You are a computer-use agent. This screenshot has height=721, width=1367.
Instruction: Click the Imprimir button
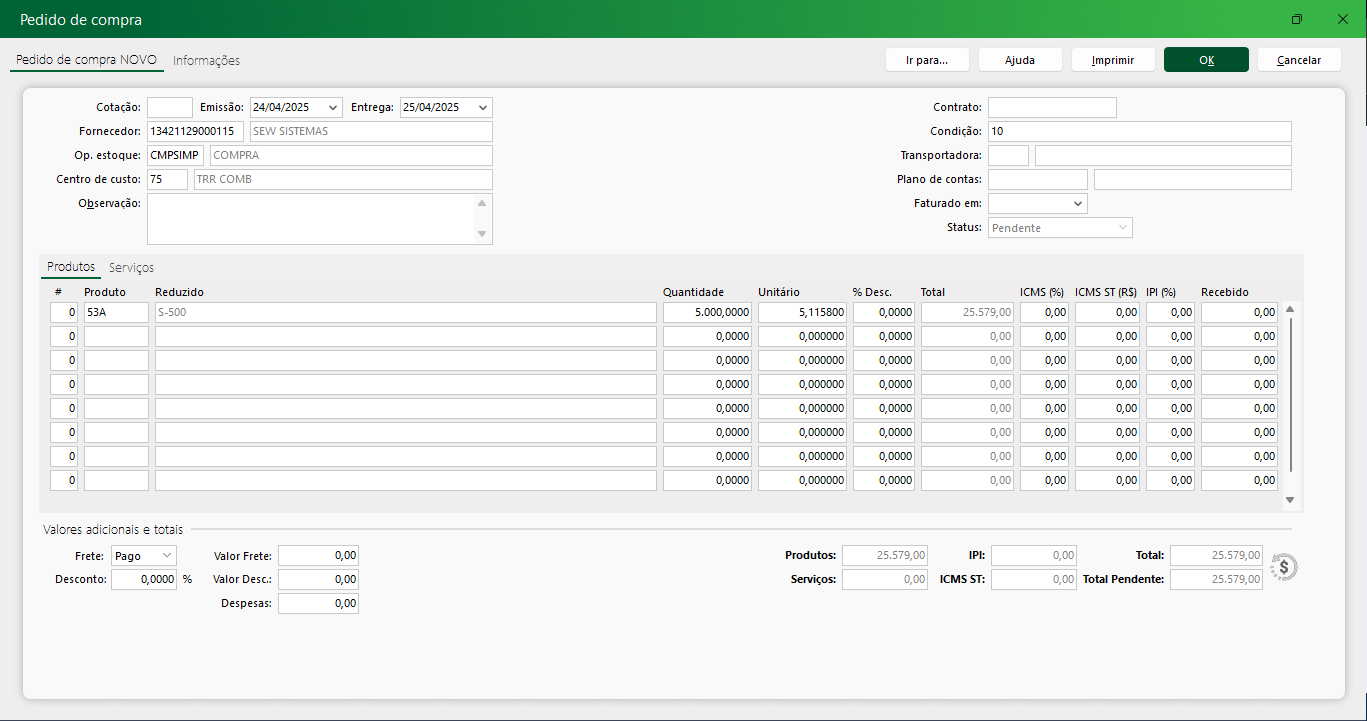[x=1113, y=60]
